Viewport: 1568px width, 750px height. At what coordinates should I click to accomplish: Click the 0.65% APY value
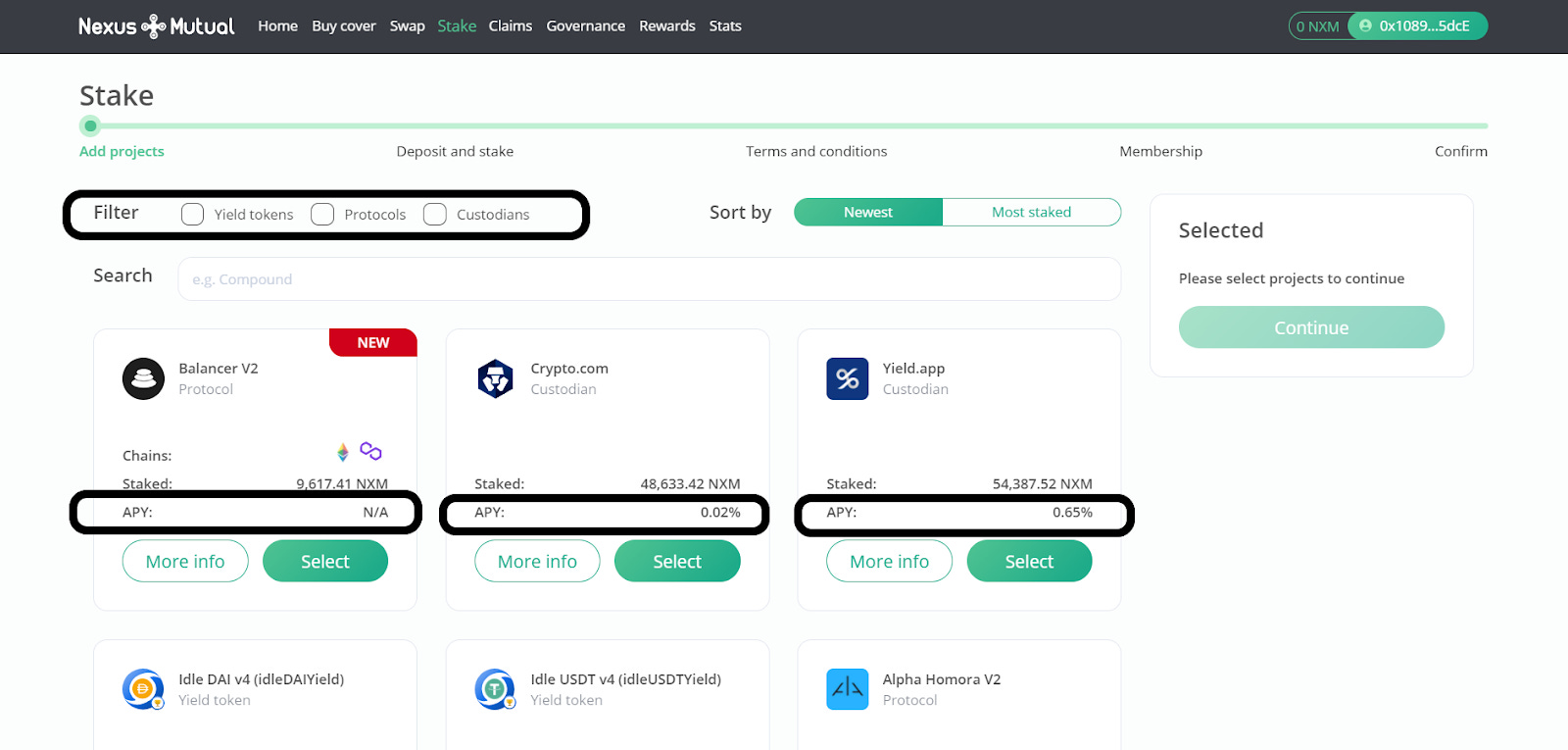(x=1073, y=513)
